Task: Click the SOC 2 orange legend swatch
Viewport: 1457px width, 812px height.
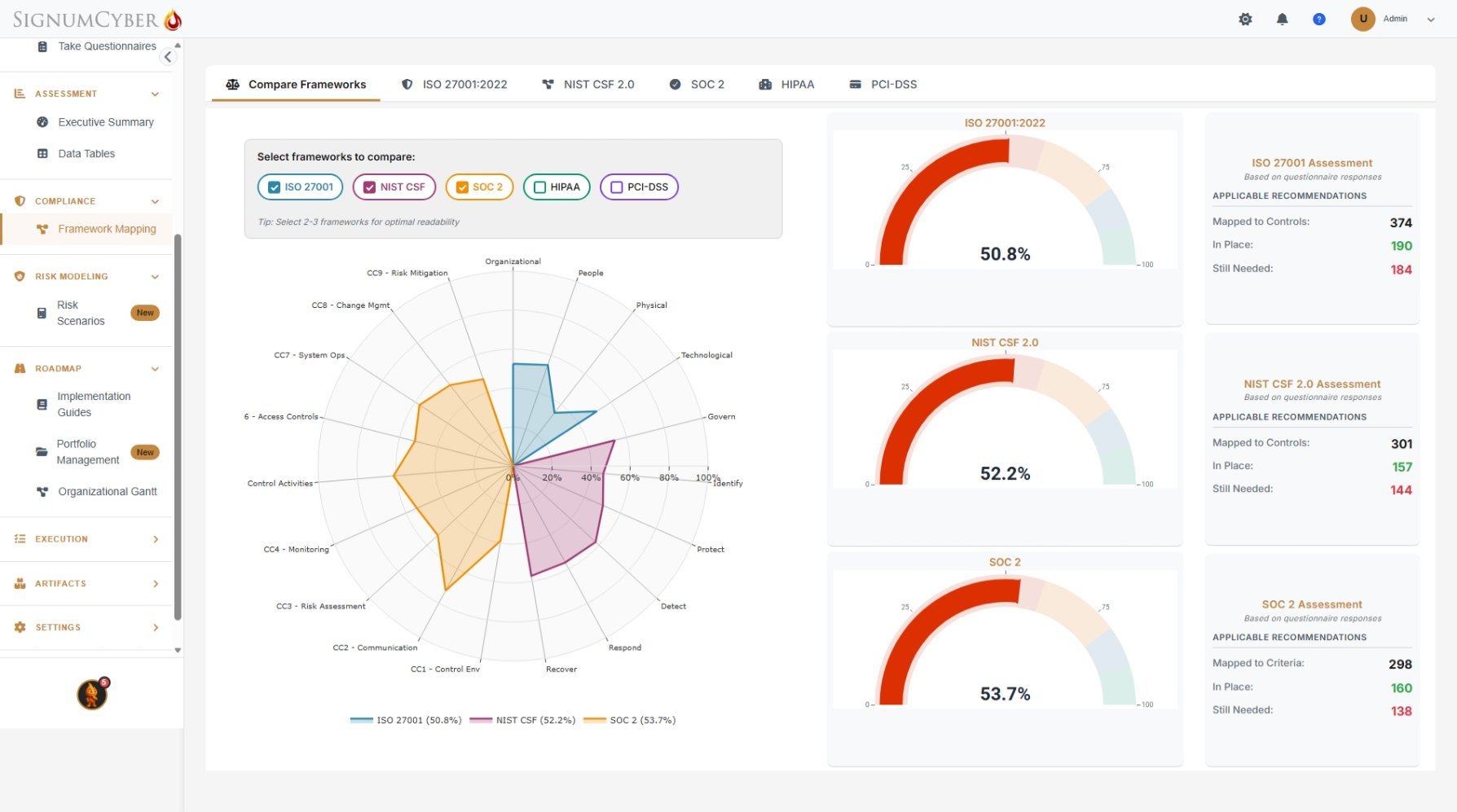Action: 595,720
